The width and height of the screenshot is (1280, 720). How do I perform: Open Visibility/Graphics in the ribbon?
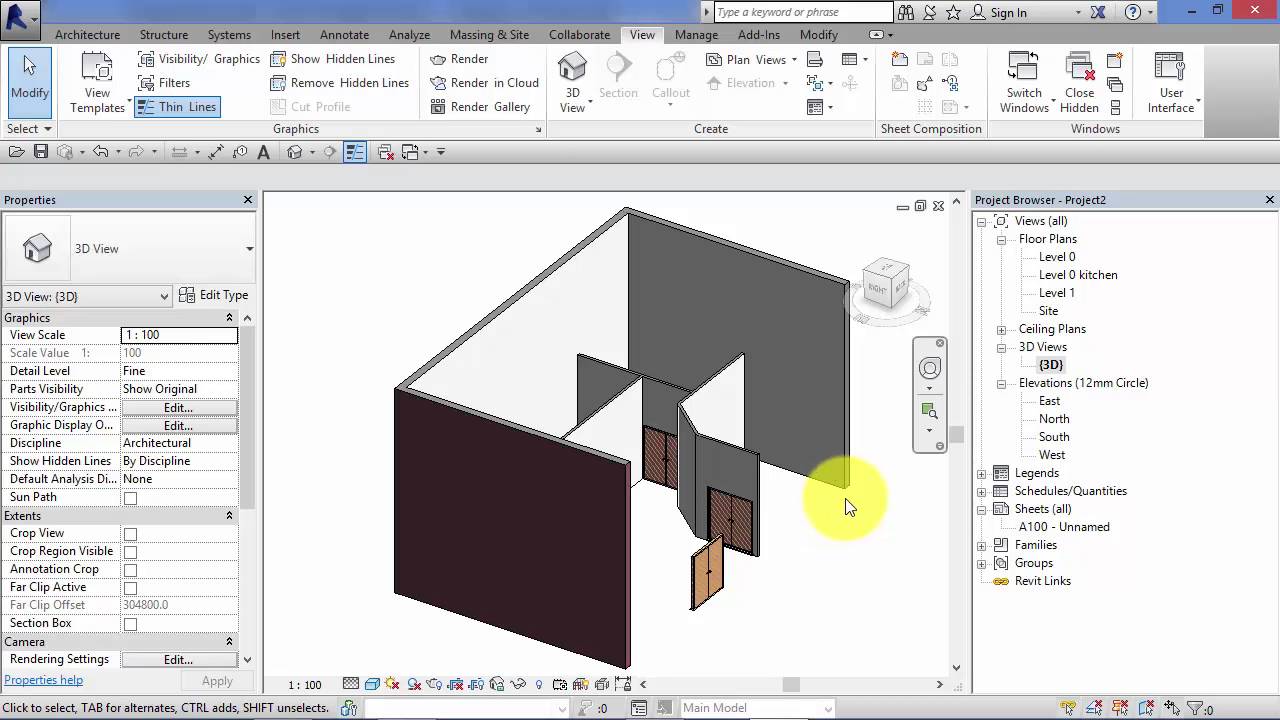tap(198, 59)
